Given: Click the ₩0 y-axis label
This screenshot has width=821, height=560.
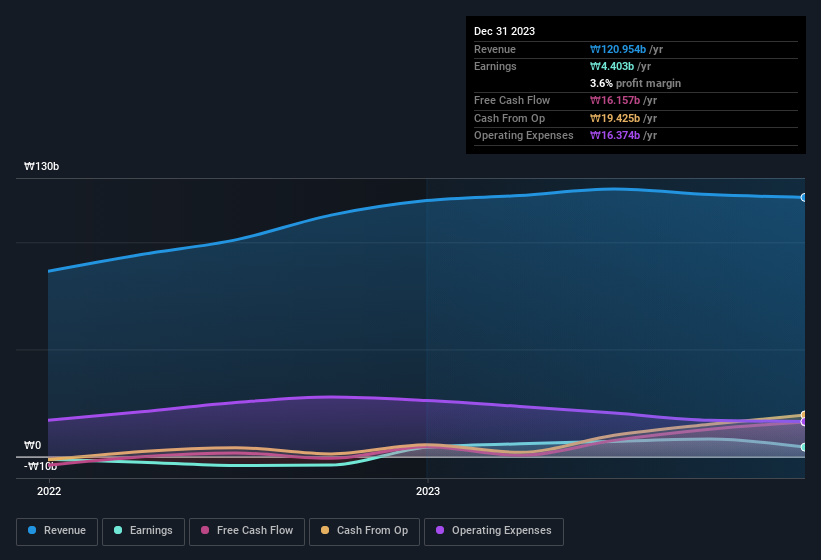Looking at the screenshot, I should (32, 445).
